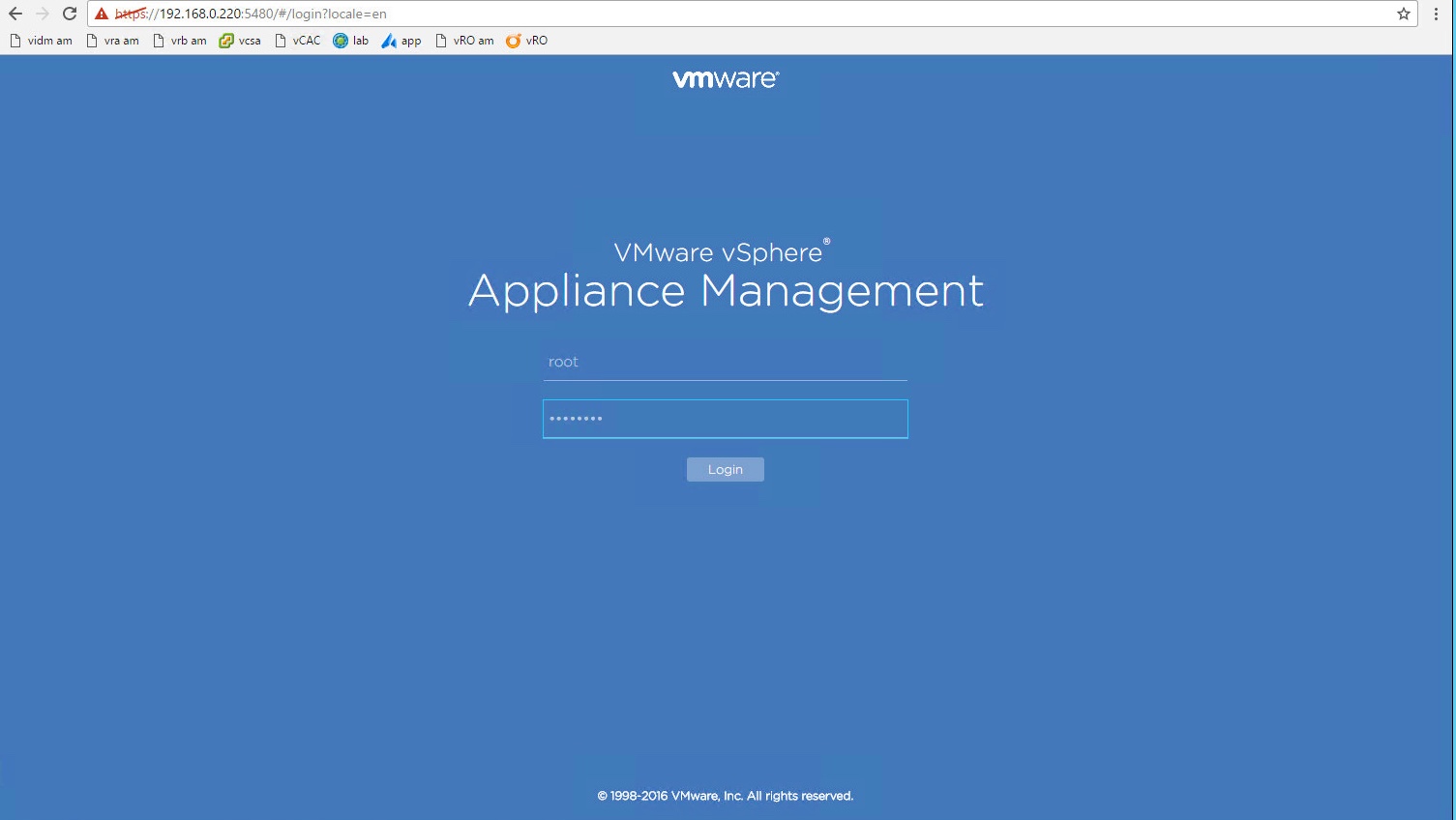Open the vra am bookmark
Screen dimensions: 1456x820
(x=112, y=41)
